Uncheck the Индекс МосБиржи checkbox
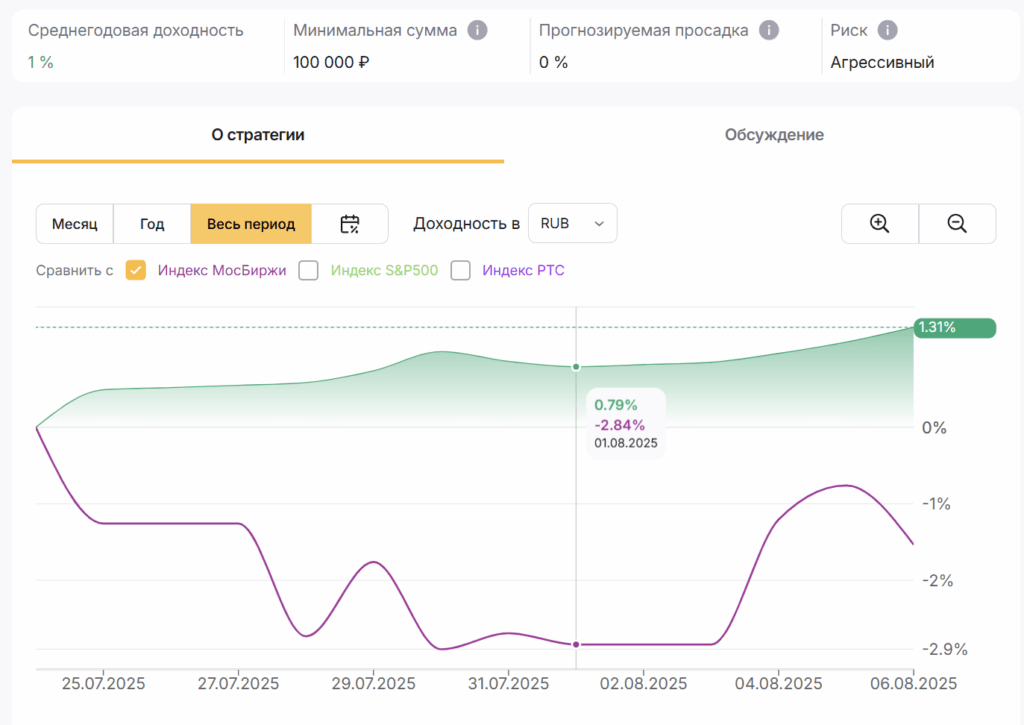Screen dimensions: 1024x725 pos(136,270)
